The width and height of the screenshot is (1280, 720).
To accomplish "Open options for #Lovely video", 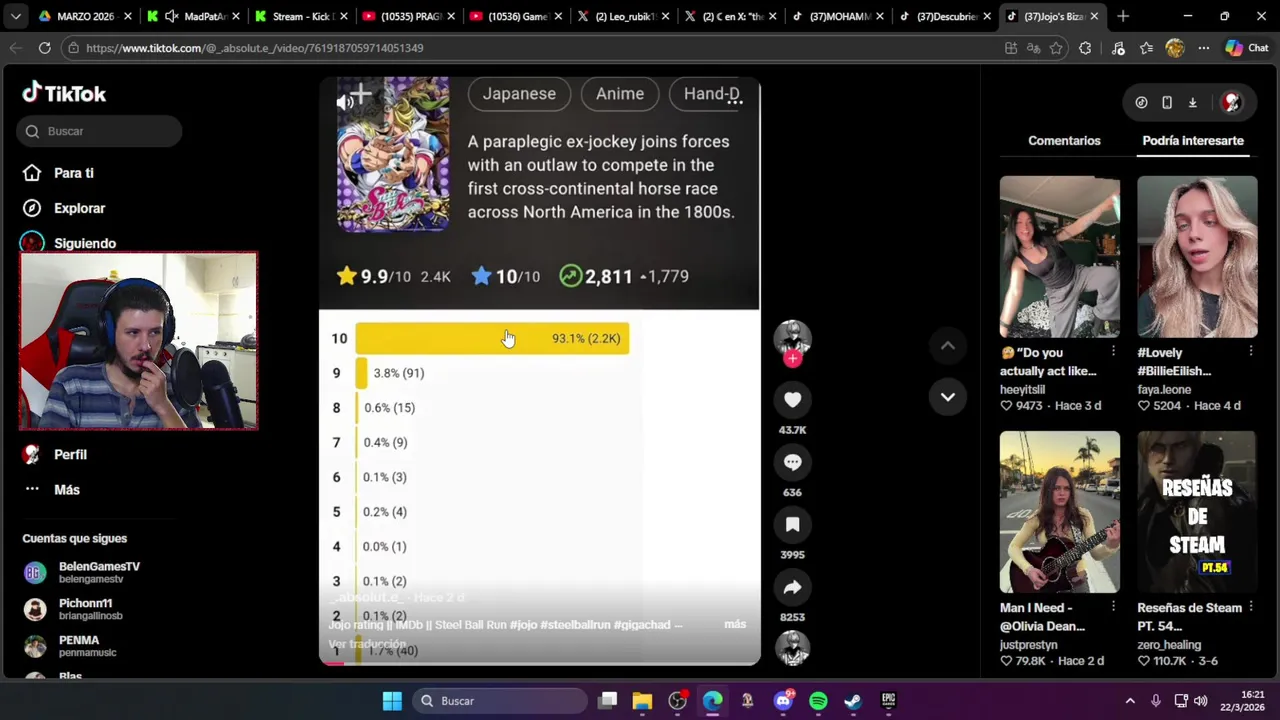I will (x=1251, y=352).
